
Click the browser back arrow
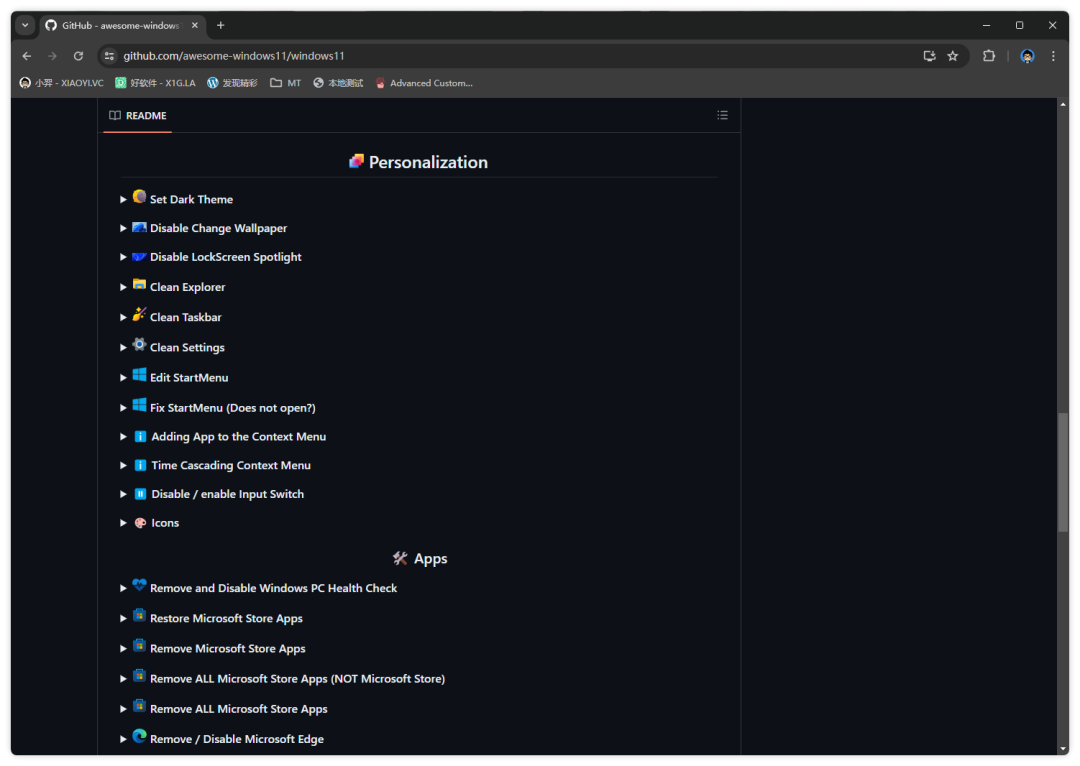tap(27, 56)
